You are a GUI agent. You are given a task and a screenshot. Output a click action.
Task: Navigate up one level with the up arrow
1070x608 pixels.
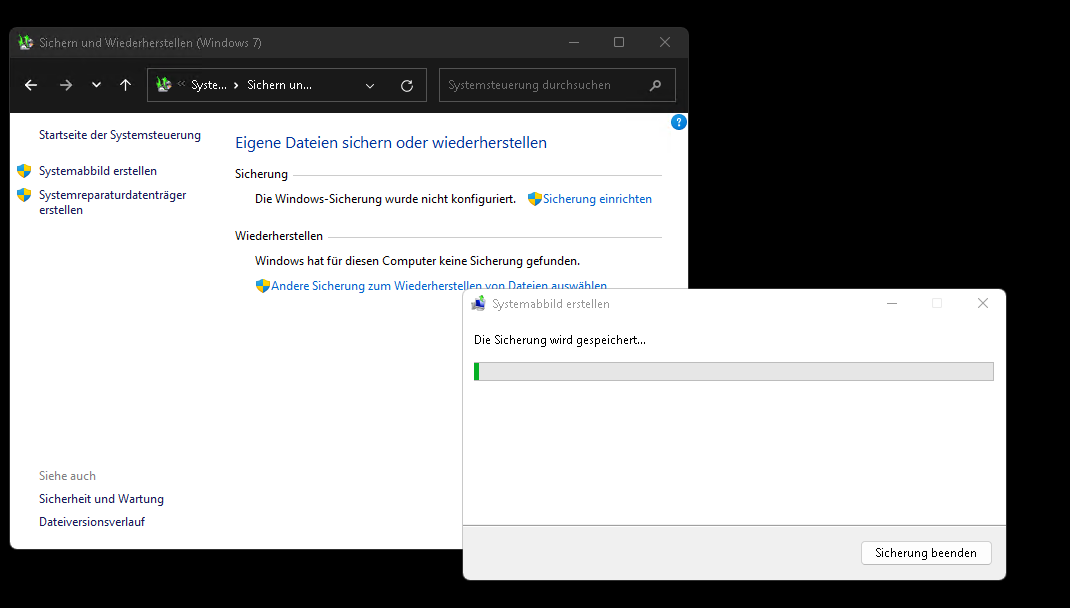(126, 85)
